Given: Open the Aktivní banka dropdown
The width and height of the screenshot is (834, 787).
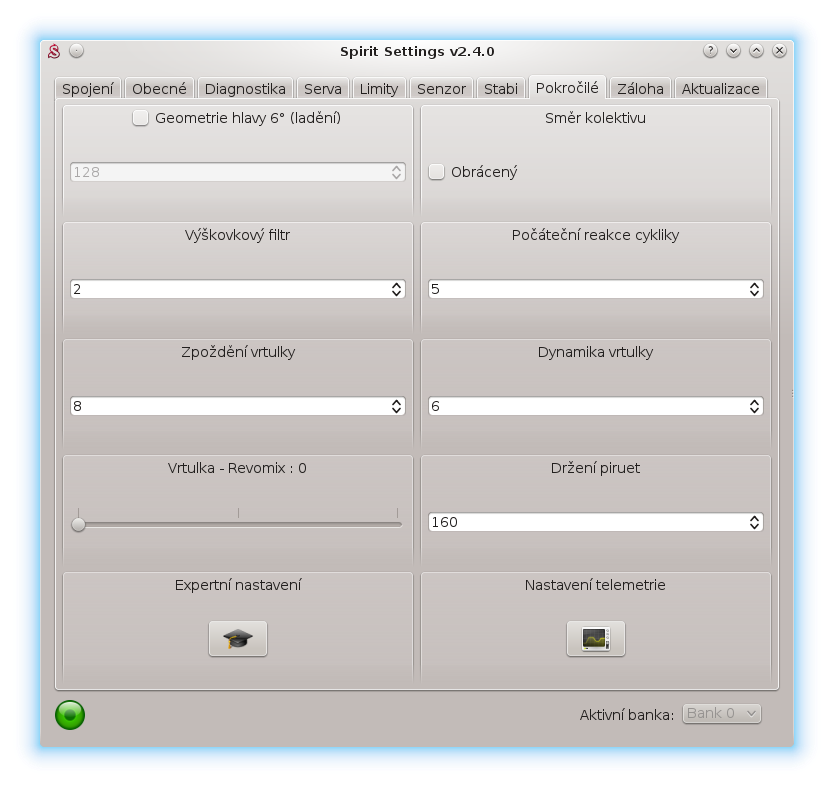Looking at the screenshot, I should tap(721, 713).
